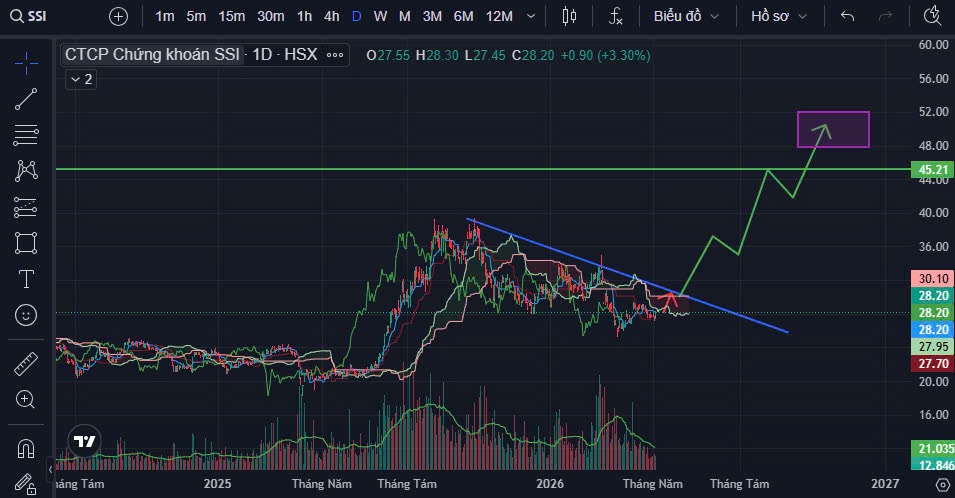955x498 pixels.
Task: Click the 2025 date axis label
Action: (217, 483)
